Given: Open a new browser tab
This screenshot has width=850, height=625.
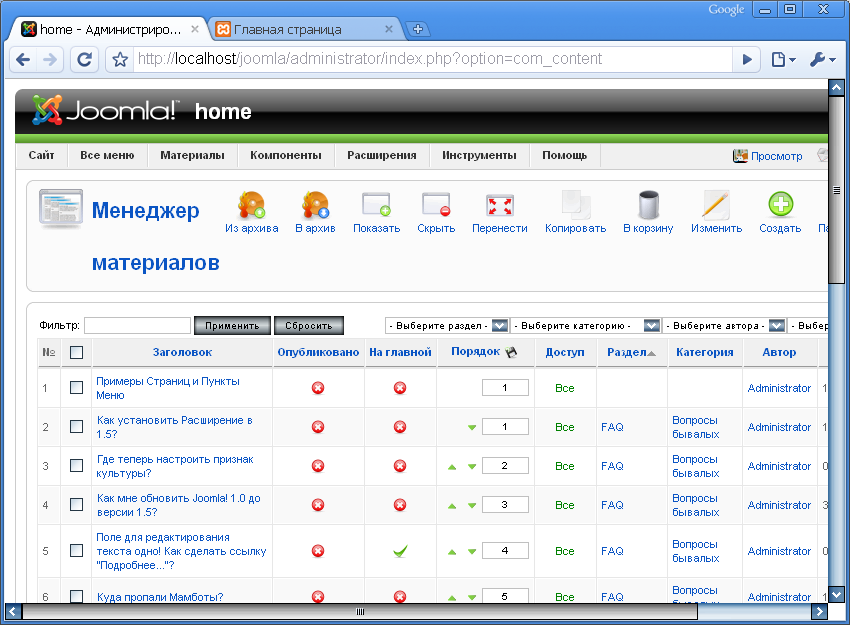Looking at the screenshot, I should pos(417,29).
